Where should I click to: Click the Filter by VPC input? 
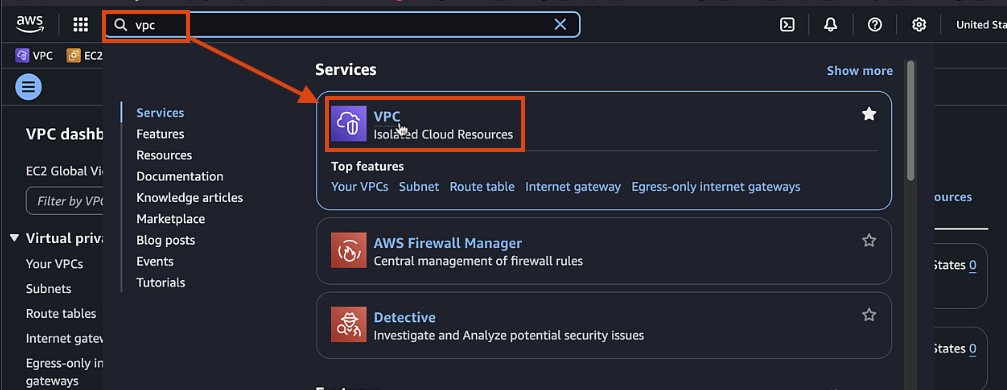(x=65, y=201)
